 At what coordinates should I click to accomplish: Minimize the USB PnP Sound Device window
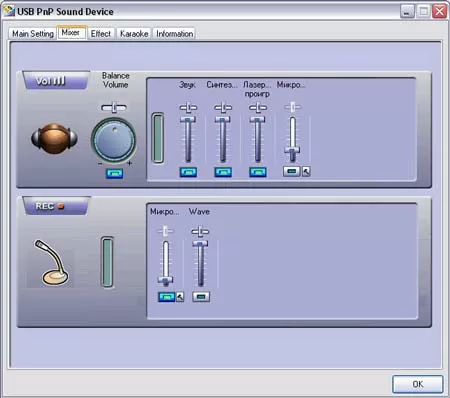tap(407, 12)
